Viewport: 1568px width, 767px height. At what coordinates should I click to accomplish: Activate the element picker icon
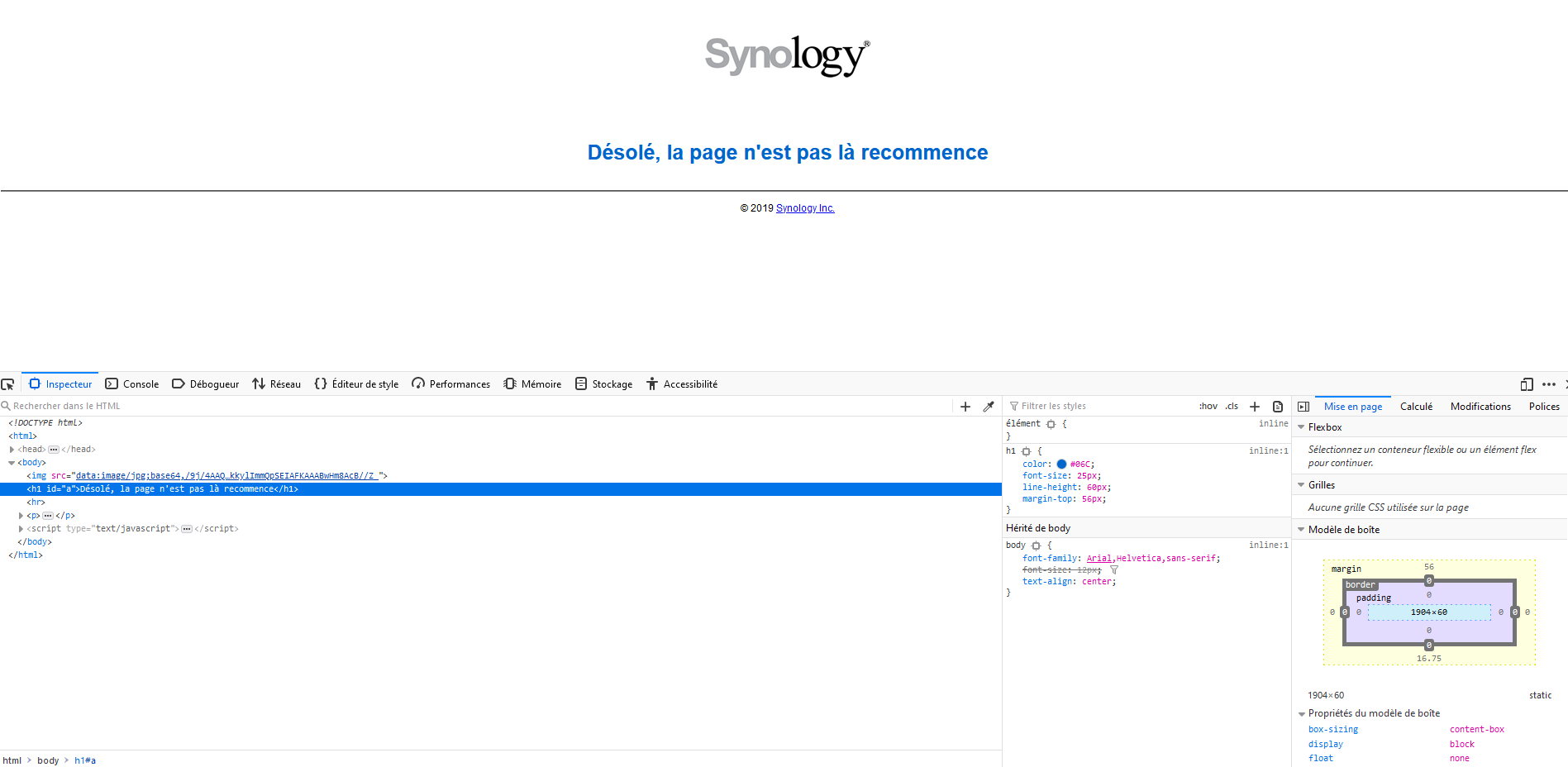7,384
